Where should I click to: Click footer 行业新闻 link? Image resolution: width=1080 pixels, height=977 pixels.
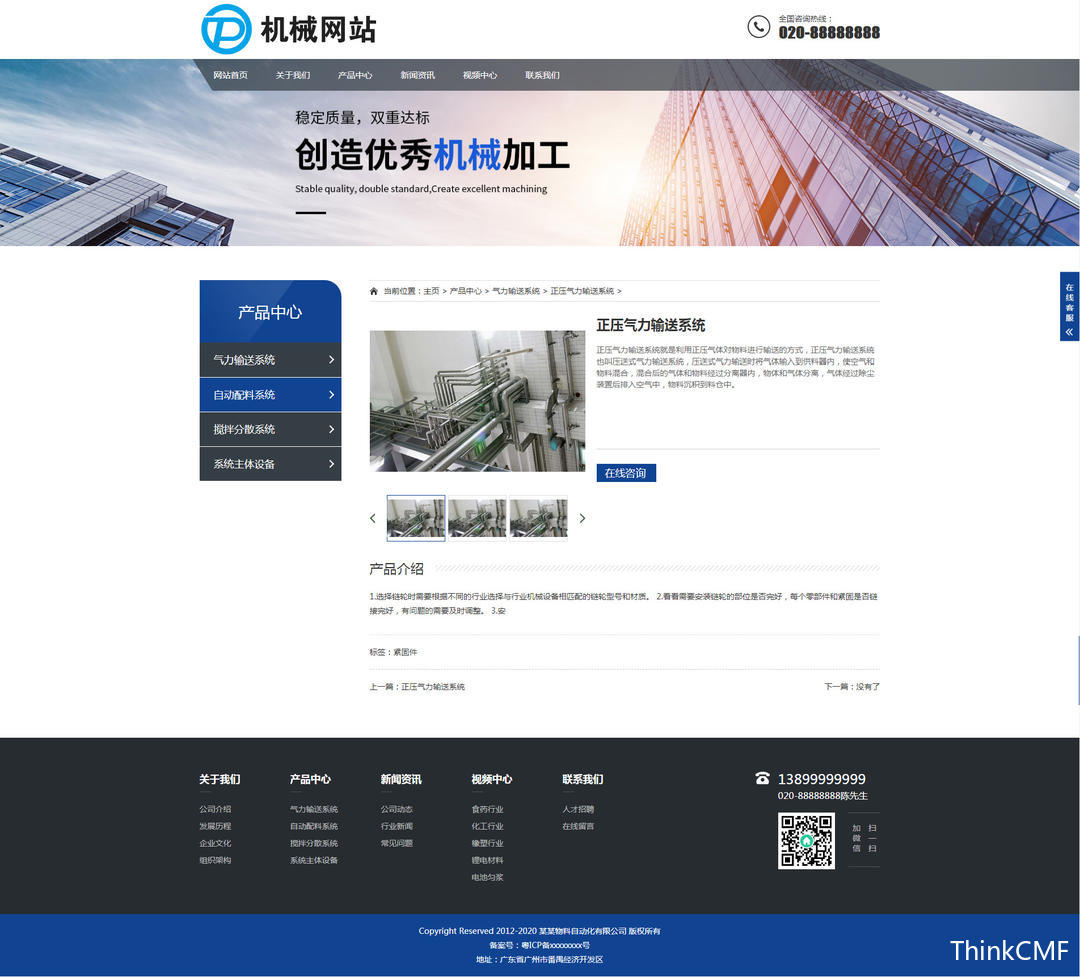(397, 826)
